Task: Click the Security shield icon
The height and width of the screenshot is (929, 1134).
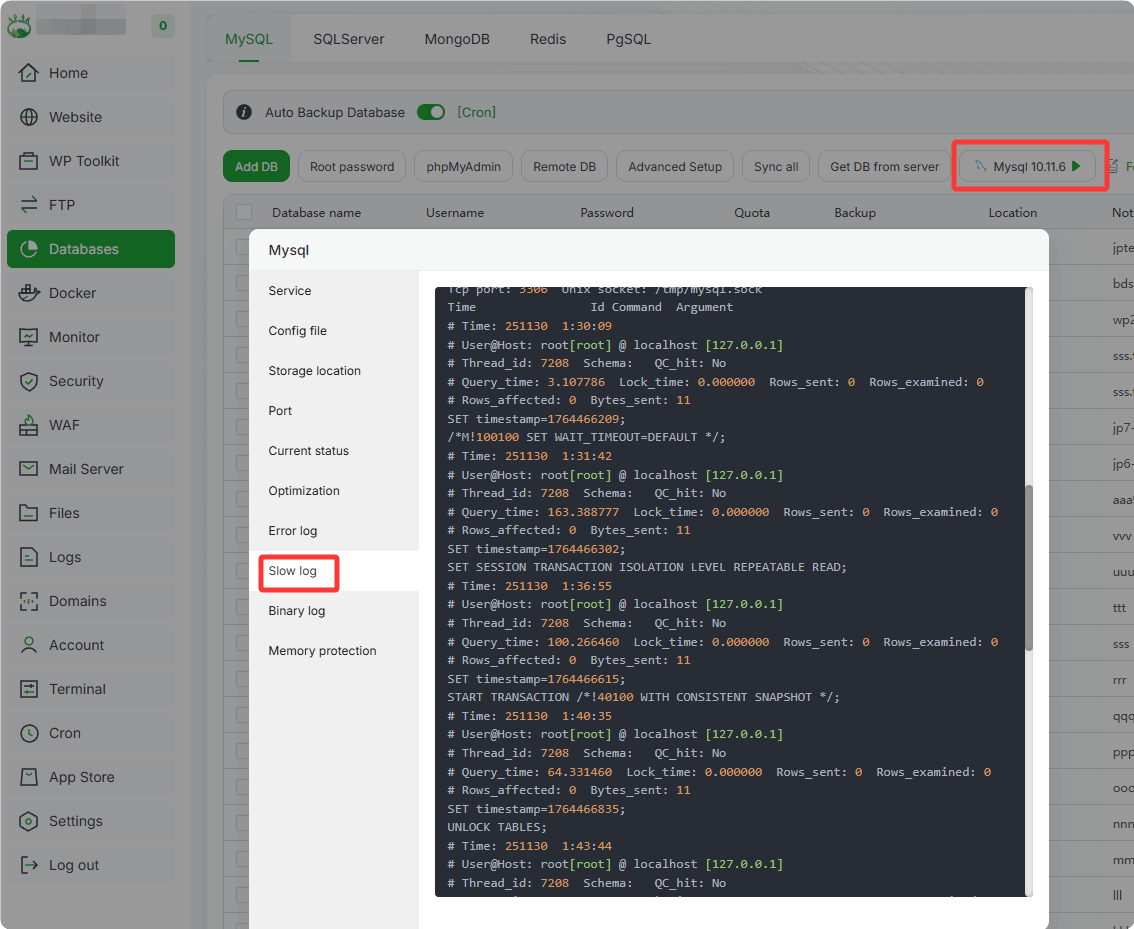Action: [29, 381]
